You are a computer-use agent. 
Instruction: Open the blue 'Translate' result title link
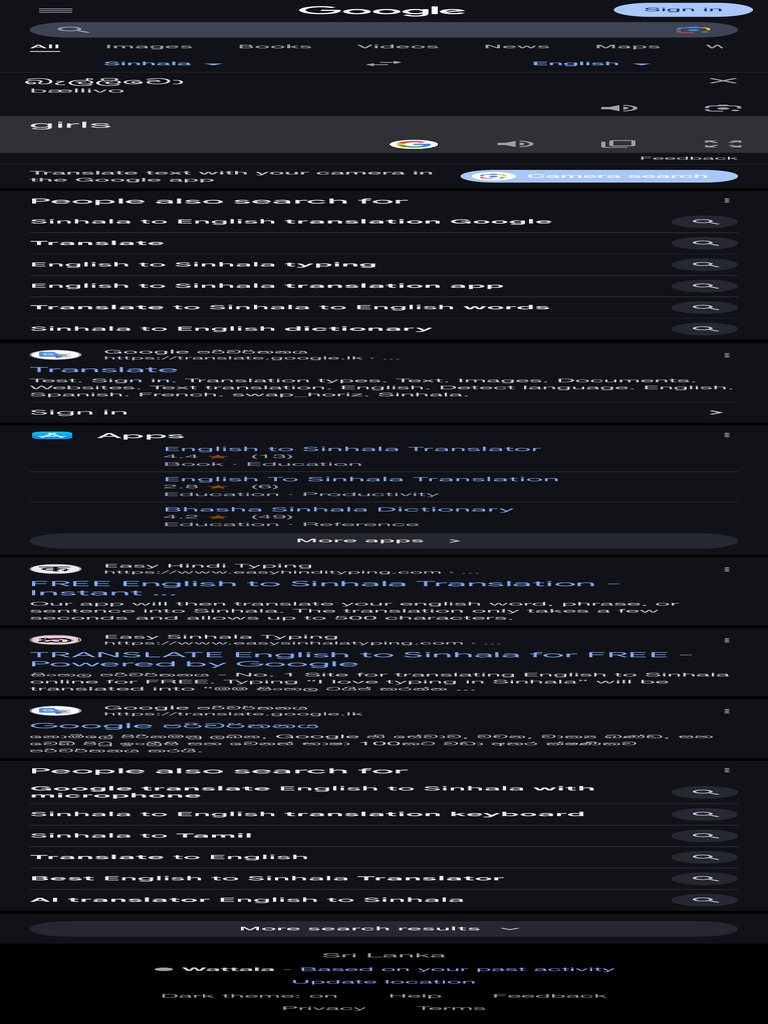point(103,370)
